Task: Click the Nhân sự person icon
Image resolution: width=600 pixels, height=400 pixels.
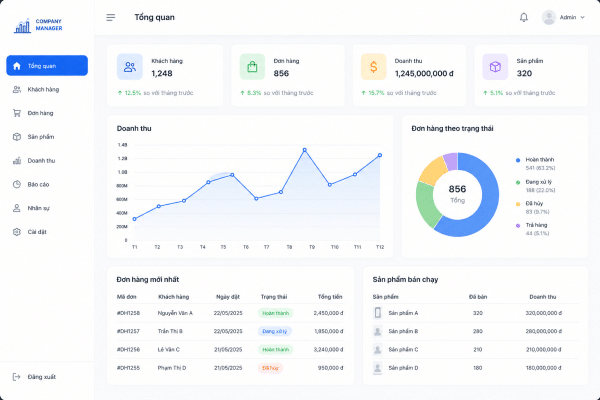Action: point(16,208)
